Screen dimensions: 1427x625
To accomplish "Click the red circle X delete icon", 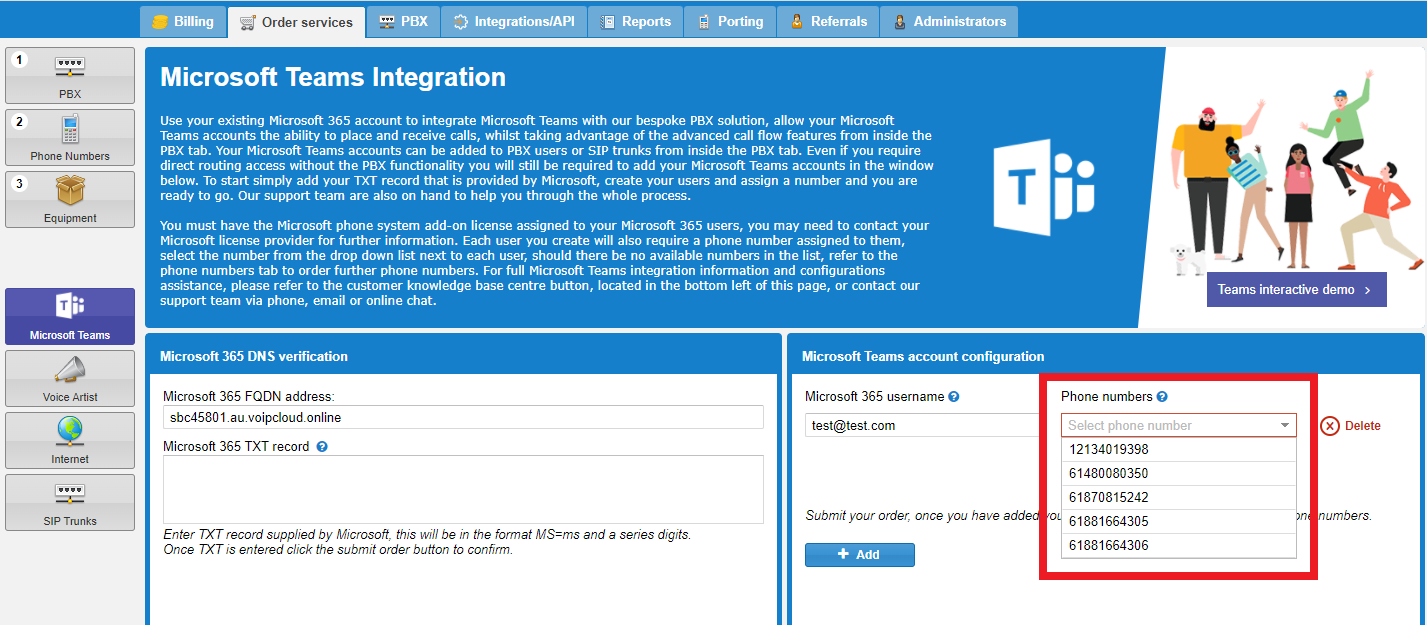I will pos(1330,426).
